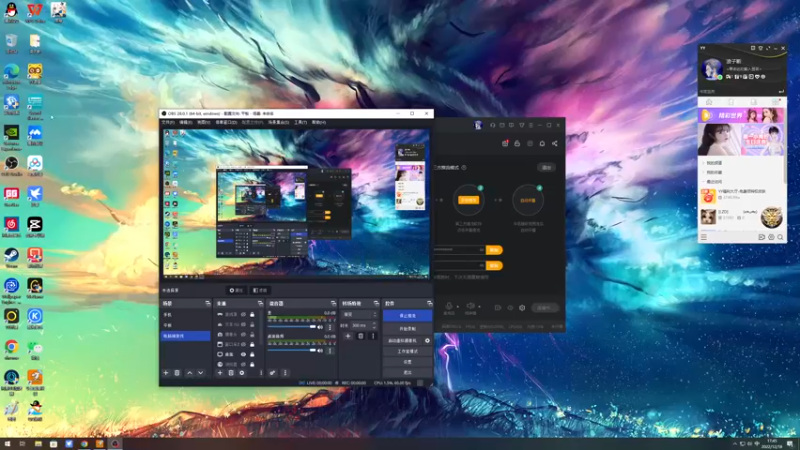Open the audio mixer footer three-dot menu
Viewport: 800px width, 450px height.
pyautogui.click(x=285, y=373)
